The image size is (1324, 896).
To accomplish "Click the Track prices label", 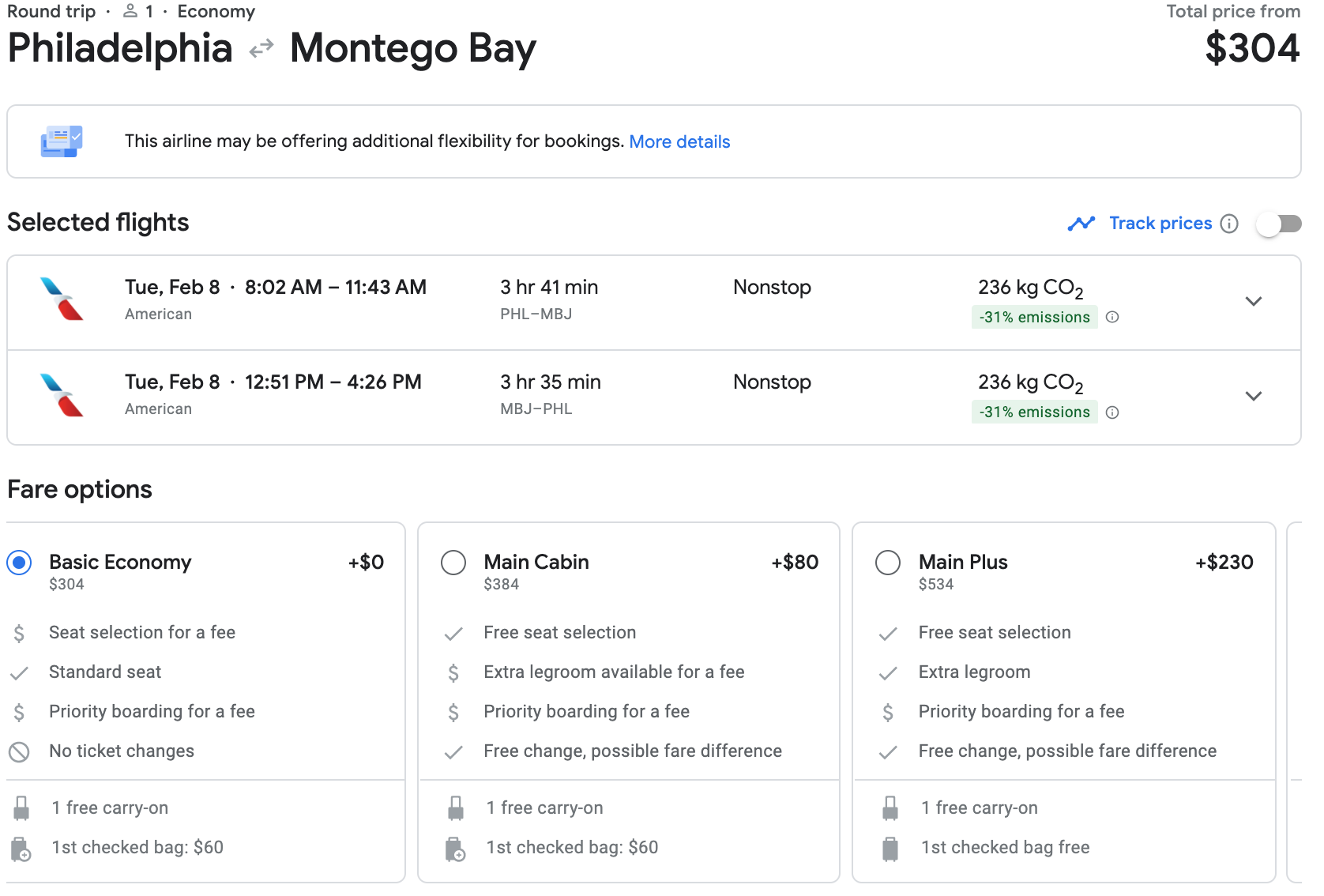I will point(1160,224).
